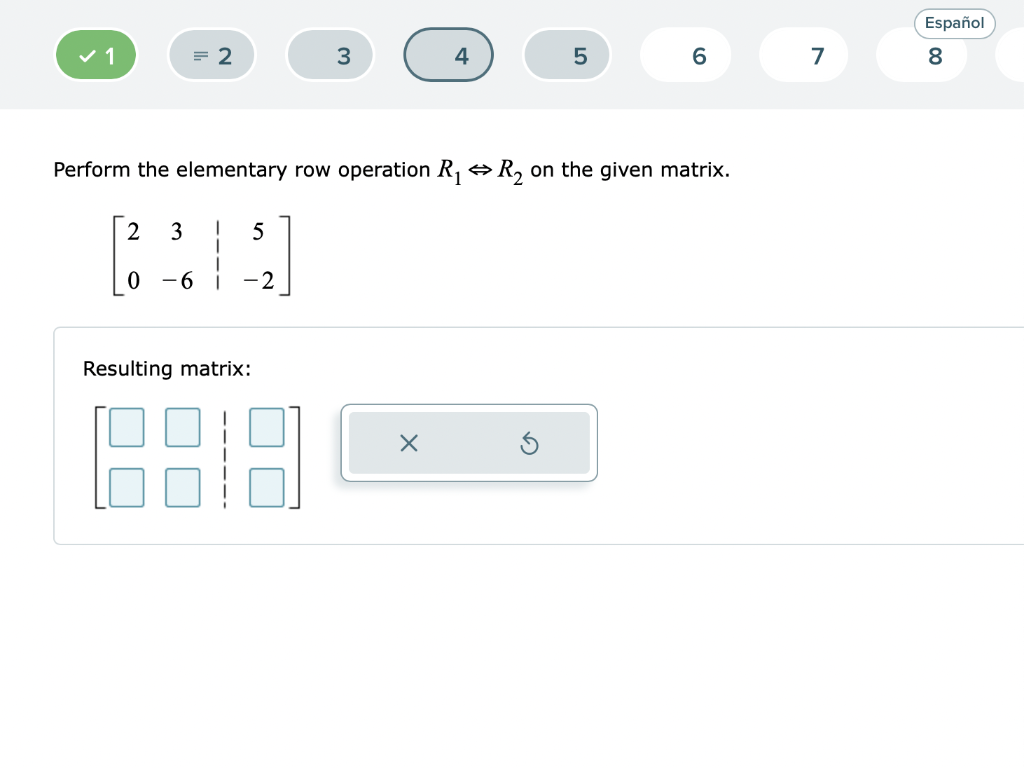Click the given matrix in the problem statement
Viewport: 1024px width, 768px height.
coord(198,256)
